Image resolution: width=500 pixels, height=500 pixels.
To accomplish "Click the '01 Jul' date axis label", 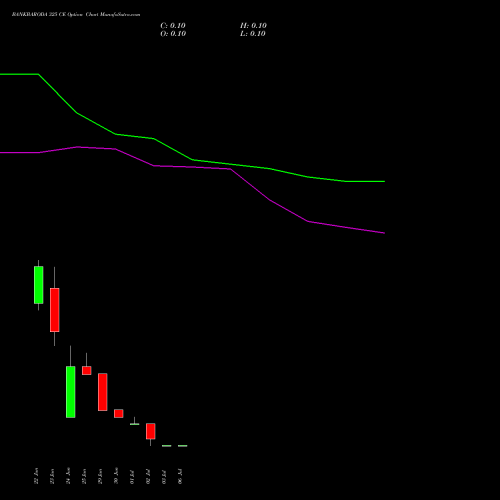I will pos(132,477).
